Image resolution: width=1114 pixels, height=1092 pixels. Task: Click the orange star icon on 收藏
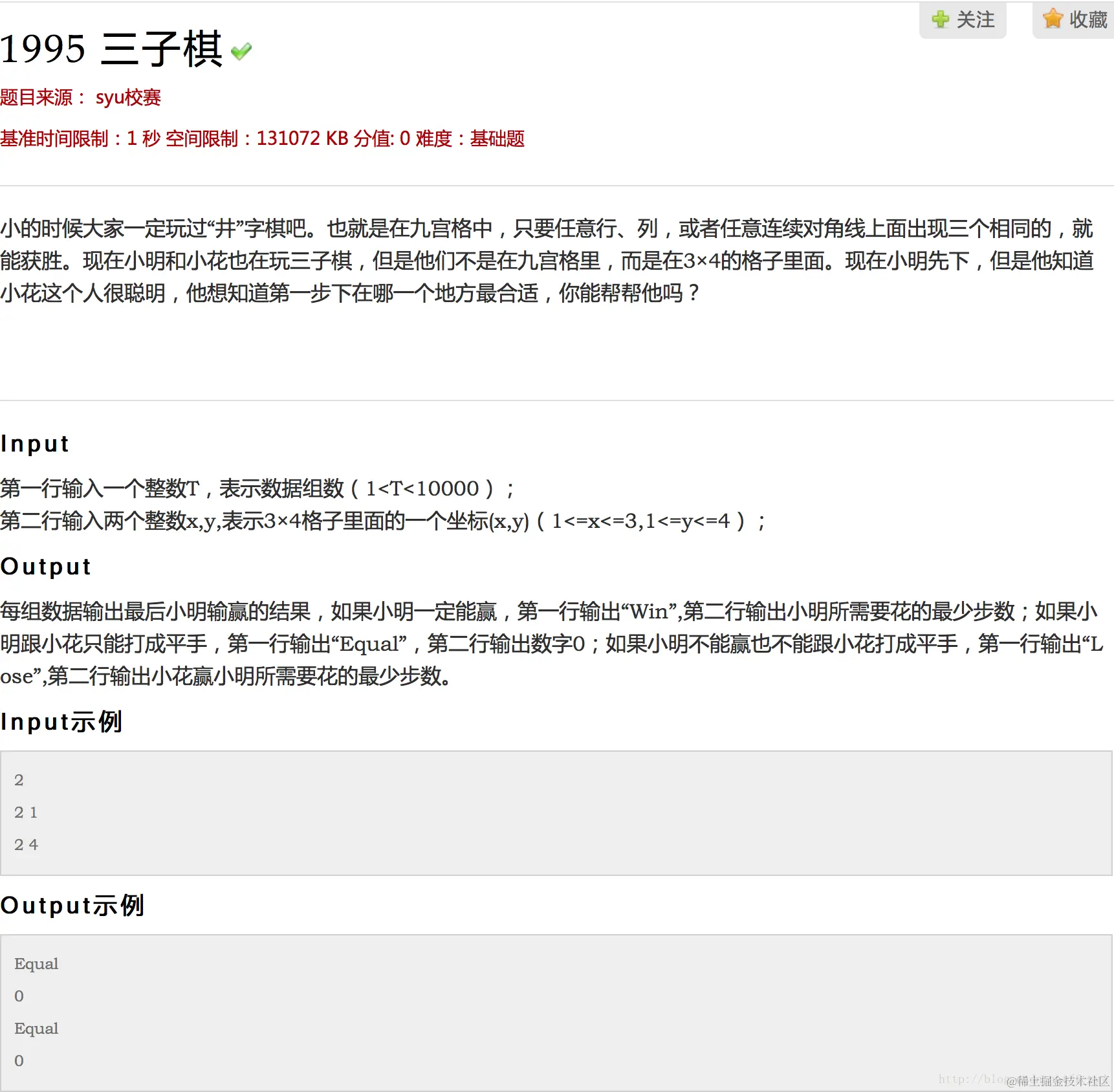click(x=1053, y=19)
